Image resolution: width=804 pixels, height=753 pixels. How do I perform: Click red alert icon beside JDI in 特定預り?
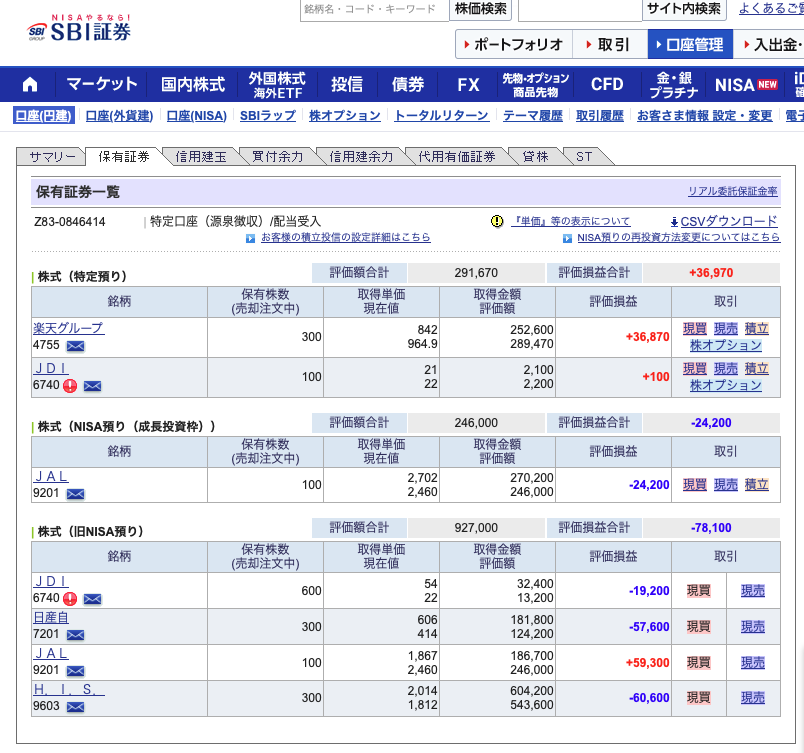coord(70,385)
